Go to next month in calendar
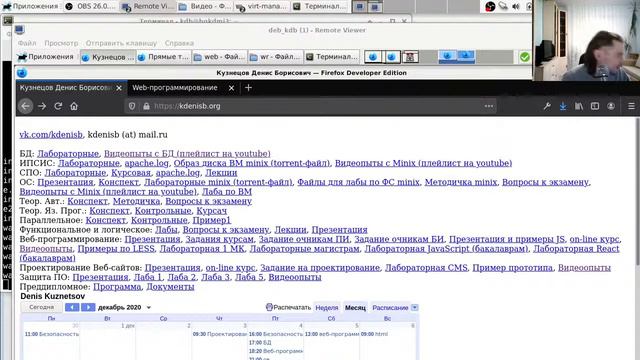Screen dimensions: 640x360 click(x=88, y=307)
